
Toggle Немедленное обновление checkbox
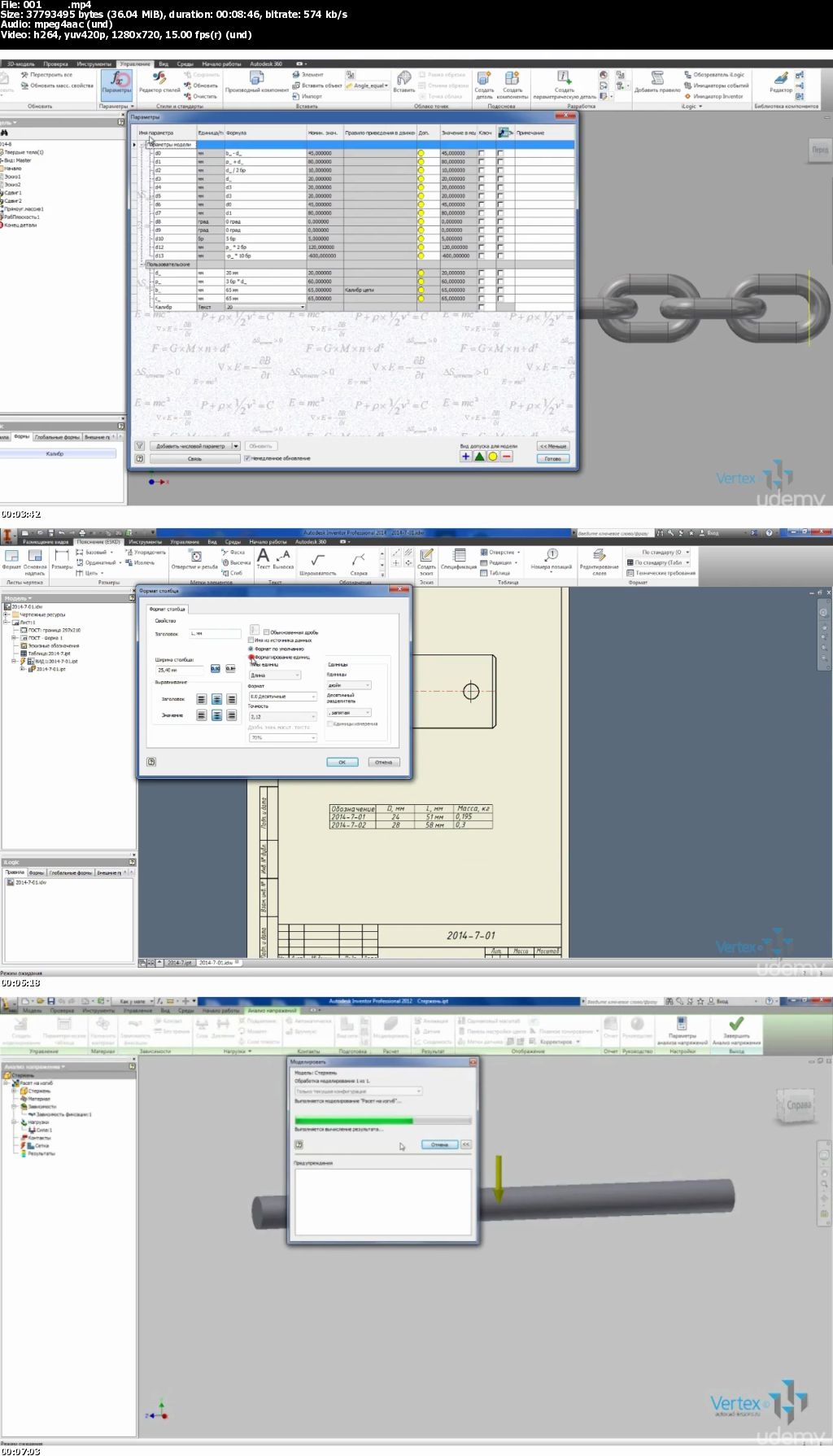coord(247,458)
